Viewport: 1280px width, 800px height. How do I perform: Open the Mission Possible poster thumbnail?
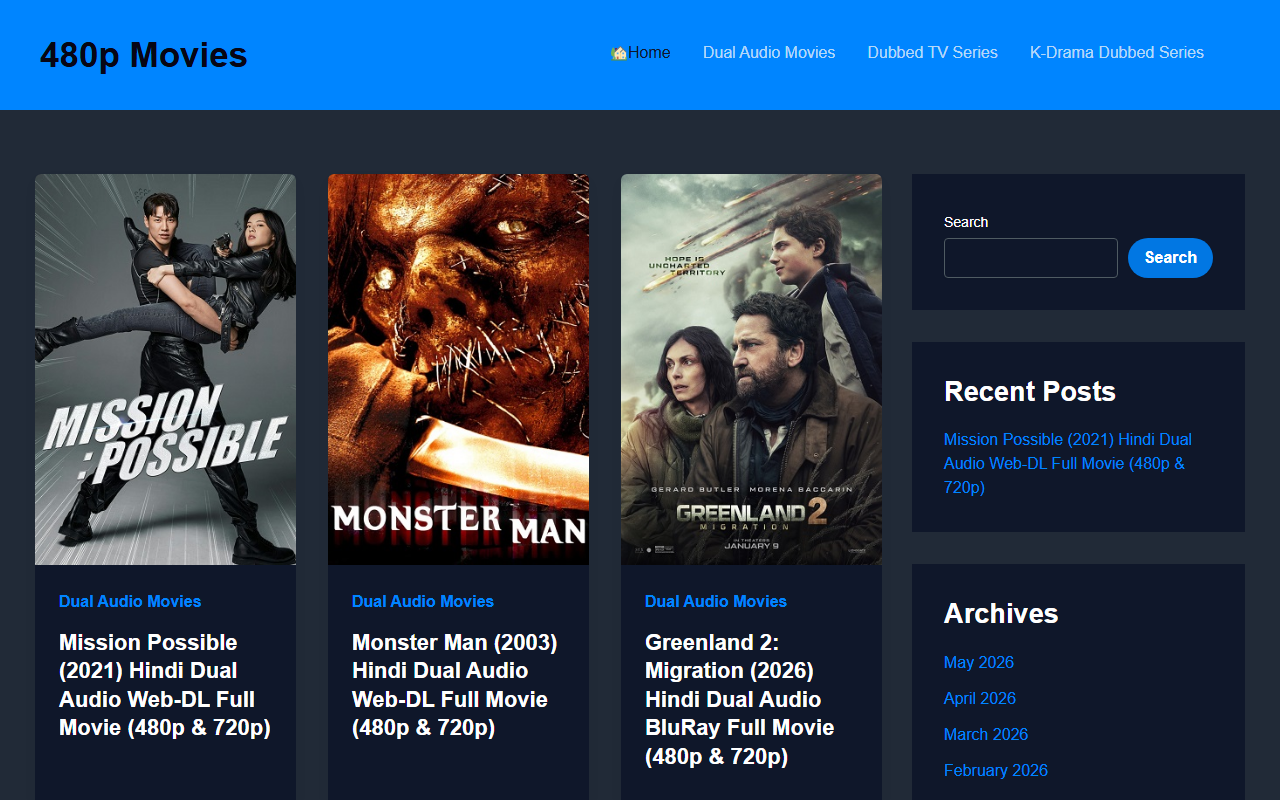coord(165,369)
